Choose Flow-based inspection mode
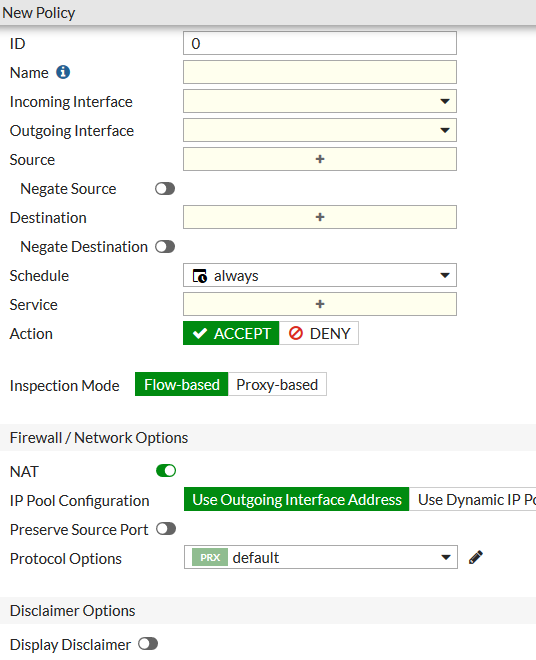 pos(181,384)
